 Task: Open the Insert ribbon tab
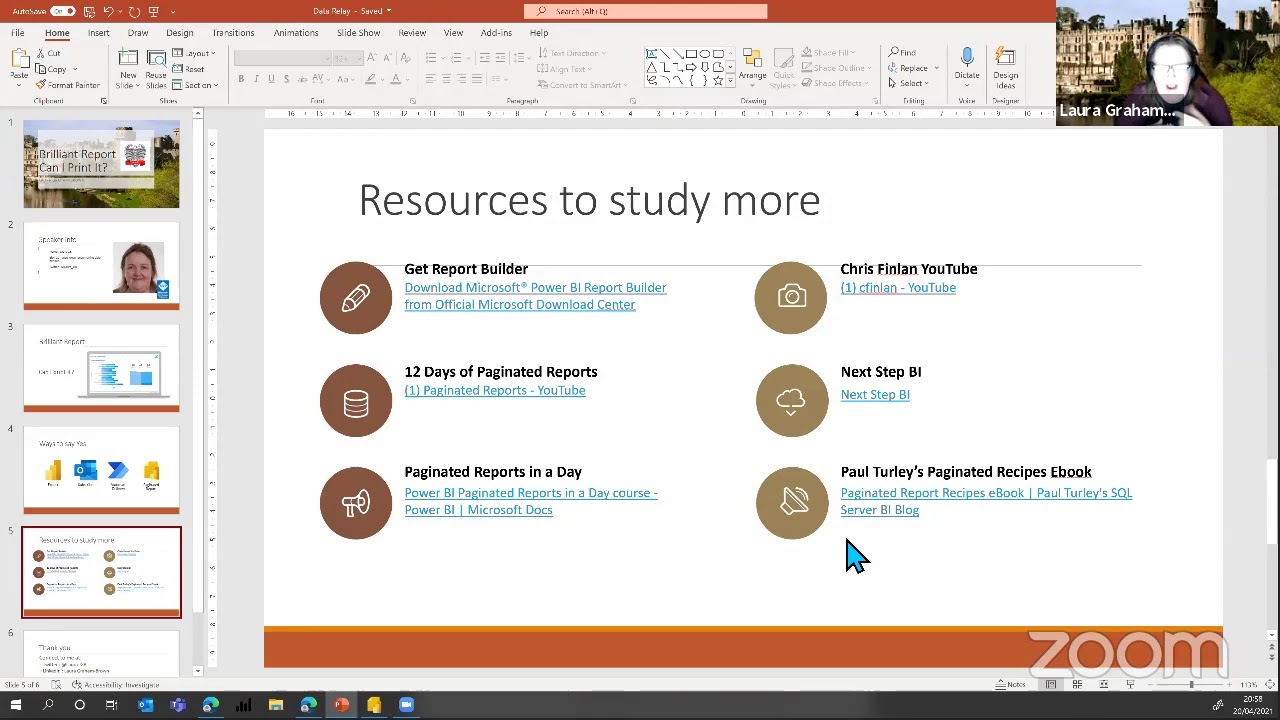(x=98, y=33)
